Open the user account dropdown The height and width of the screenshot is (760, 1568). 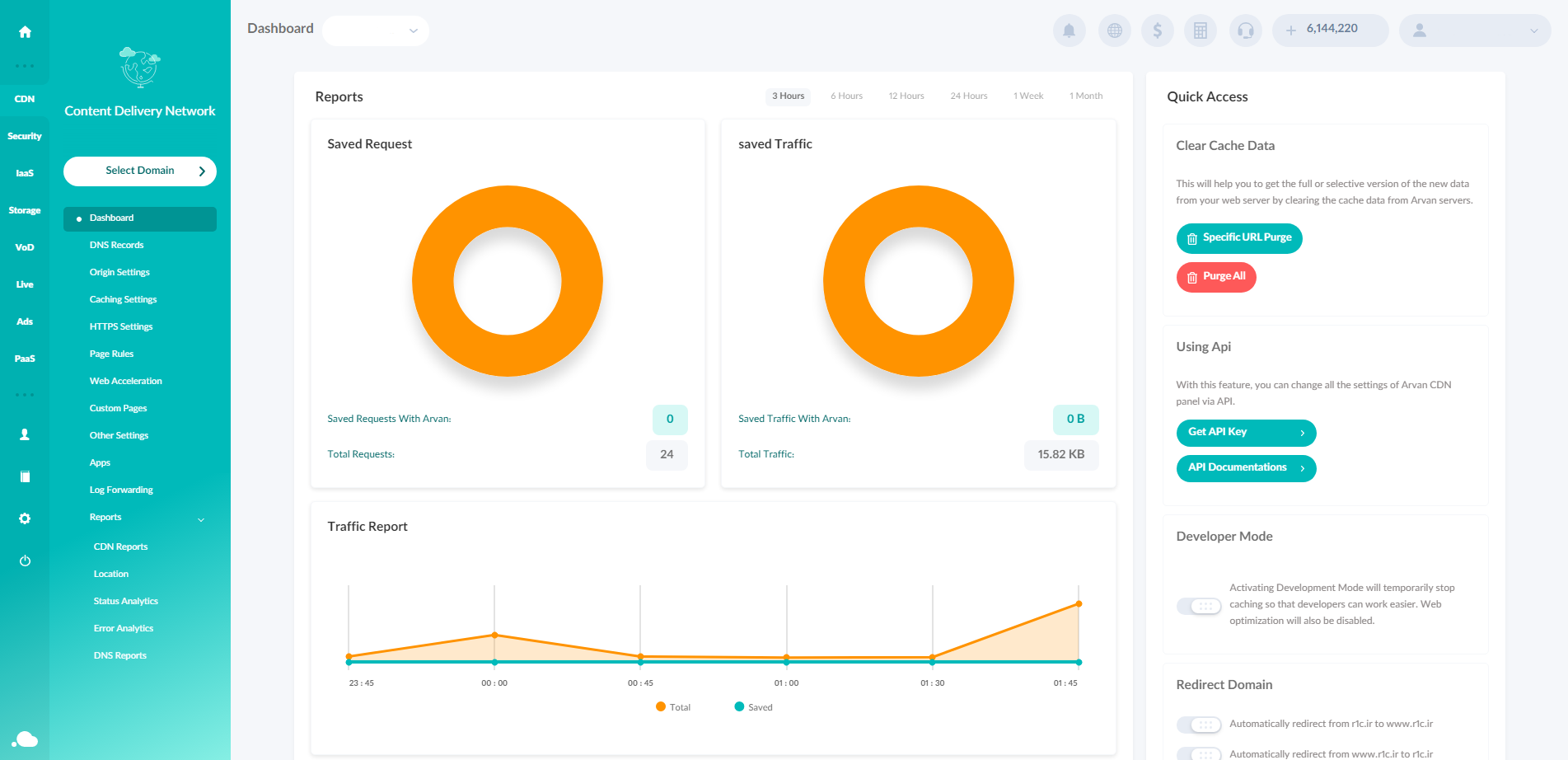(1474, 30)
